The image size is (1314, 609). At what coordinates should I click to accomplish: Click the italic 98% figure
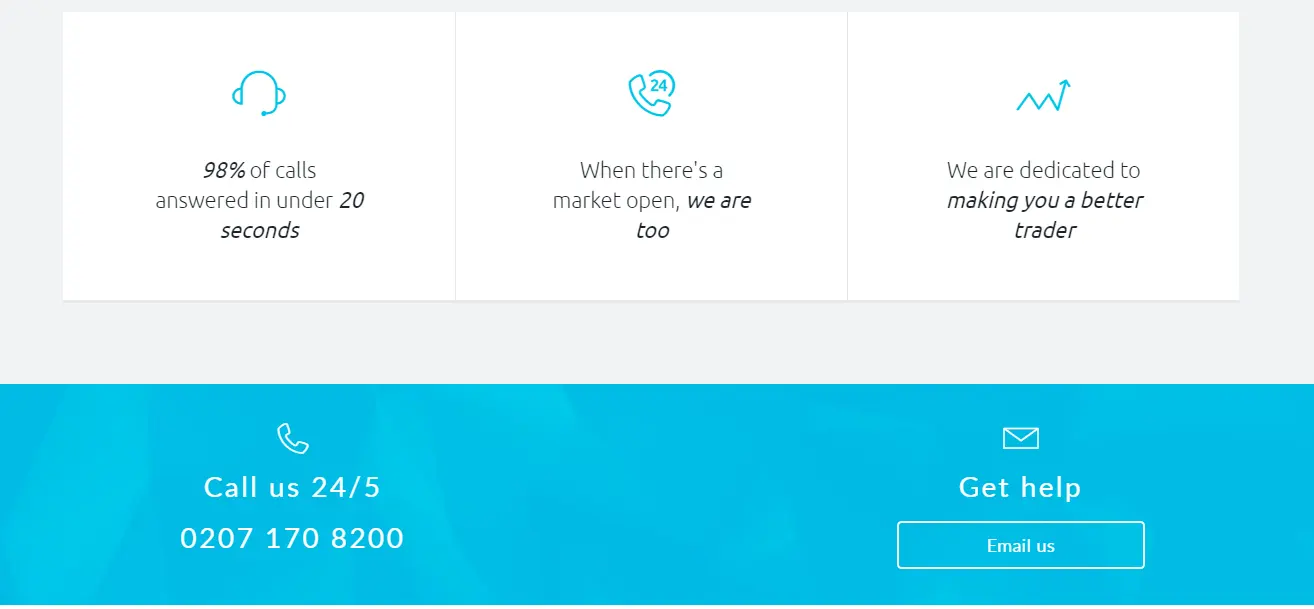(224, 170)
